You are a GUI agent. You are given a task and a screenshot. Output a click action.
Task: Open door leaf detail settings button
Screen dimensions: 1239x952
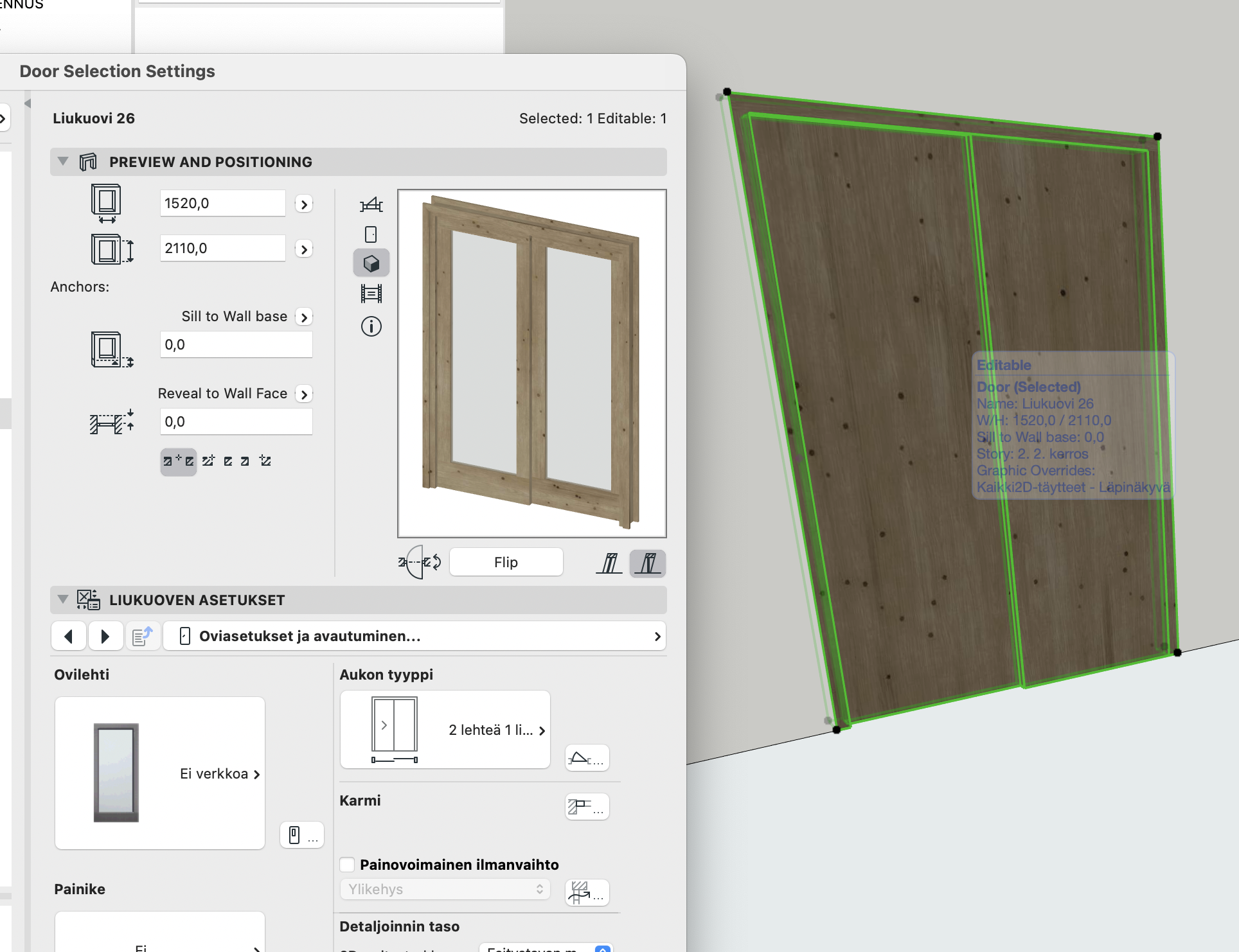[x=301, y=835]
